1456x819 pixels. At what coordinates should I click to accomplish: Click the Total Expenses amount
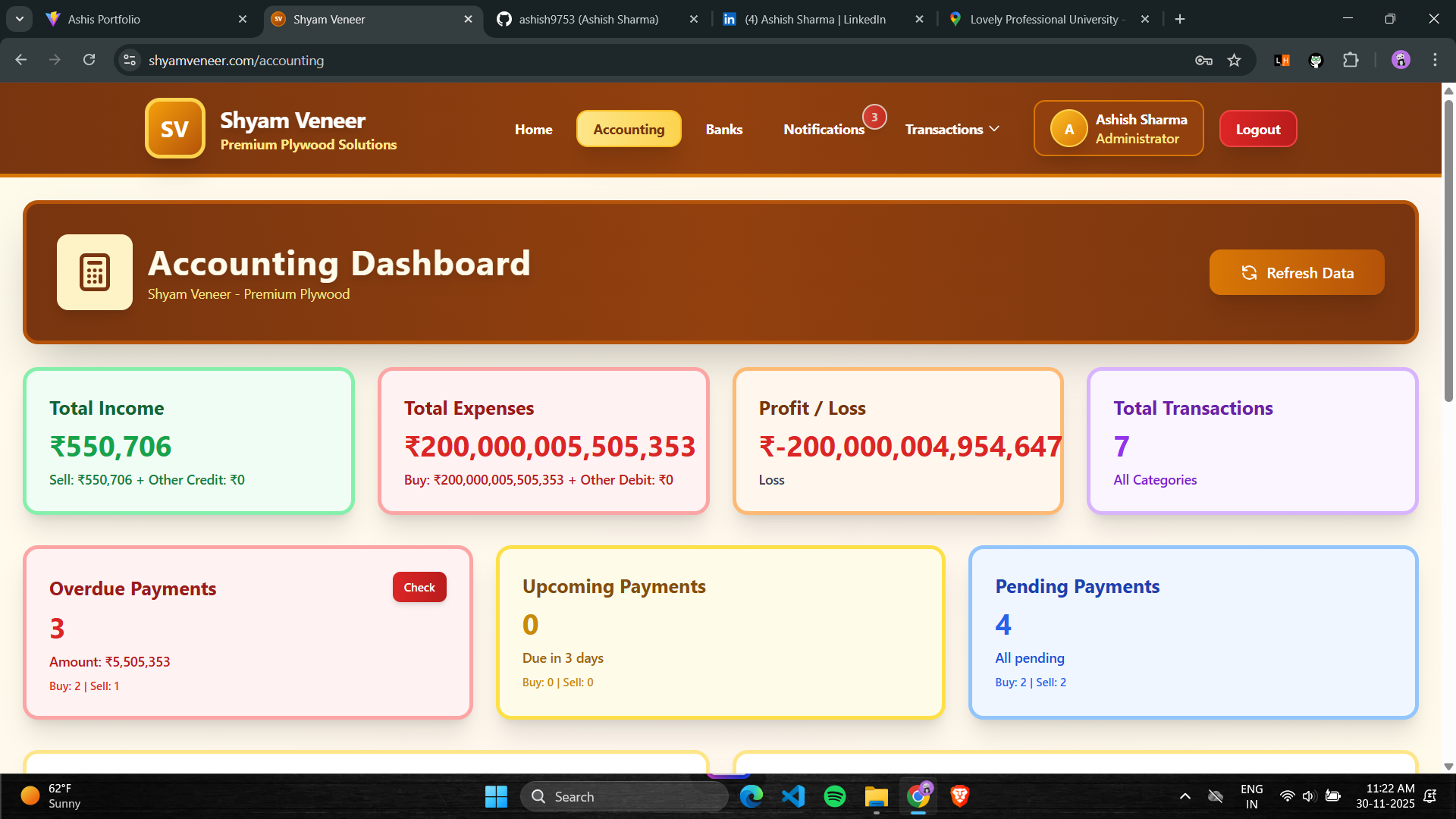coord(550,446)
